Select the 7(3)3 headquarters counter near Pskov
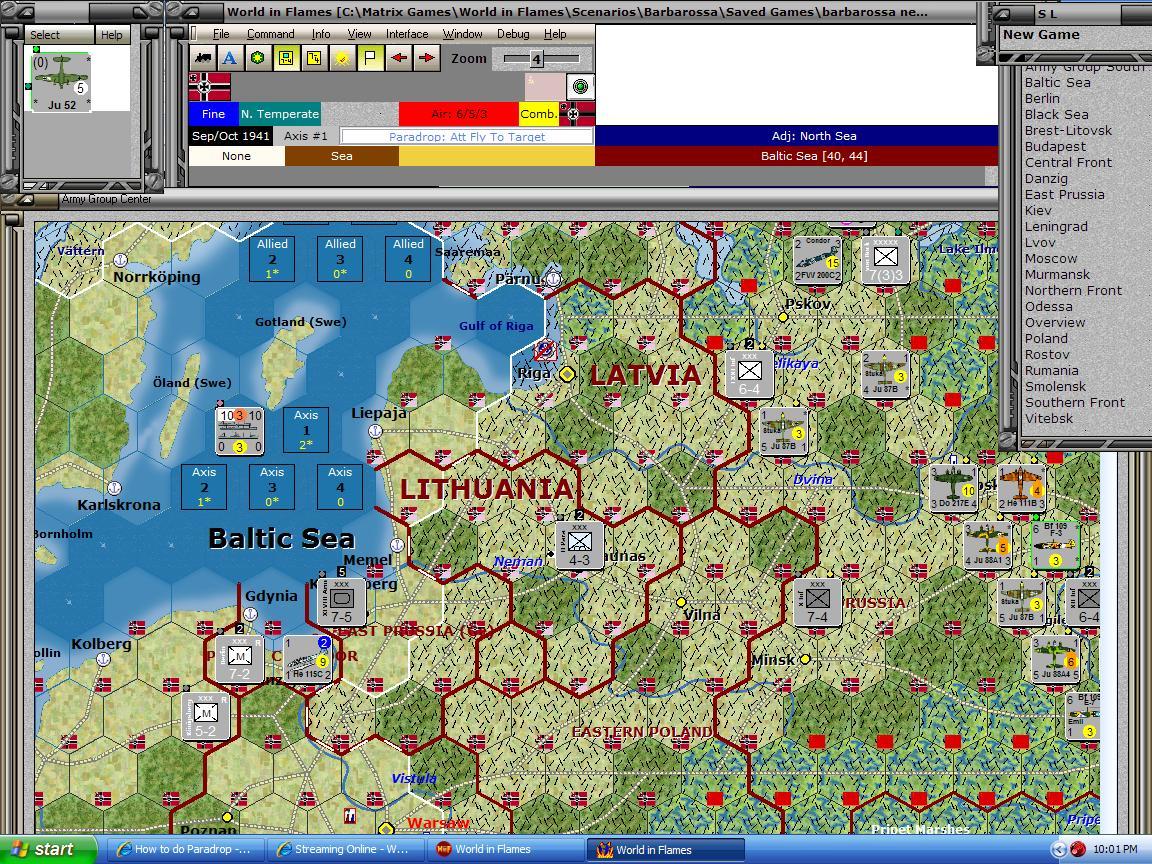The height and width of the screenshot is (864, 1152). point(885,260)
